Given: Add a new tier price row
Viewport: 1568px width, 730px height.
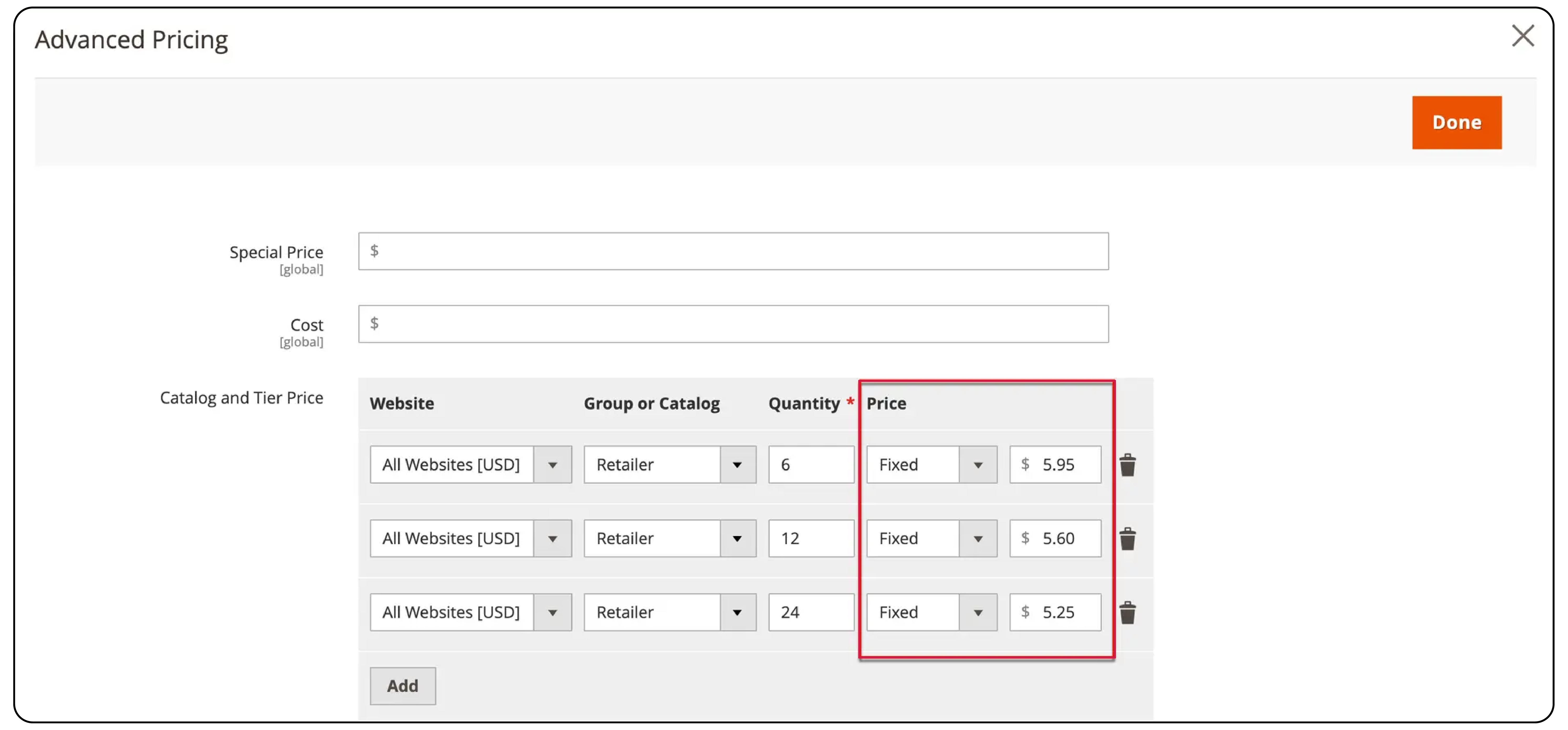Looking at the screenshot, I should click(402, 686).
